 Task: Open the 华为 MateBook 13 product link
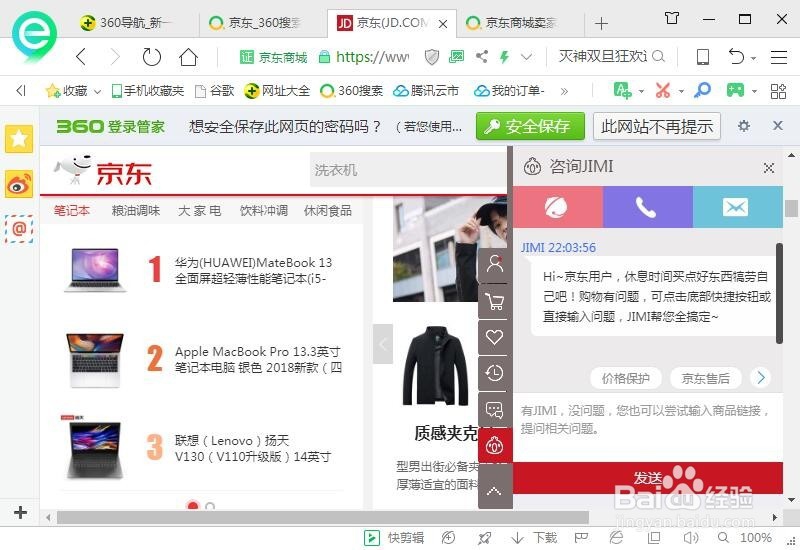click(x=254, y=270)
